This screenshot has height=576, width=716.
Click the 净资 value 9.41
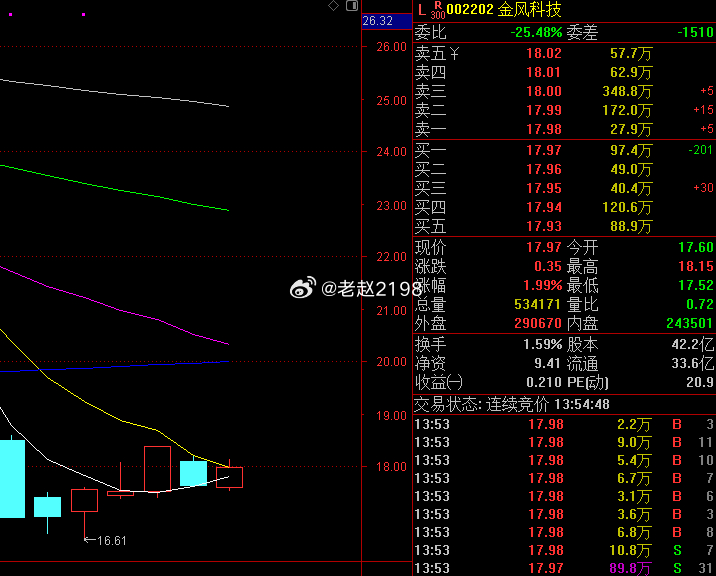click(547, 363)
